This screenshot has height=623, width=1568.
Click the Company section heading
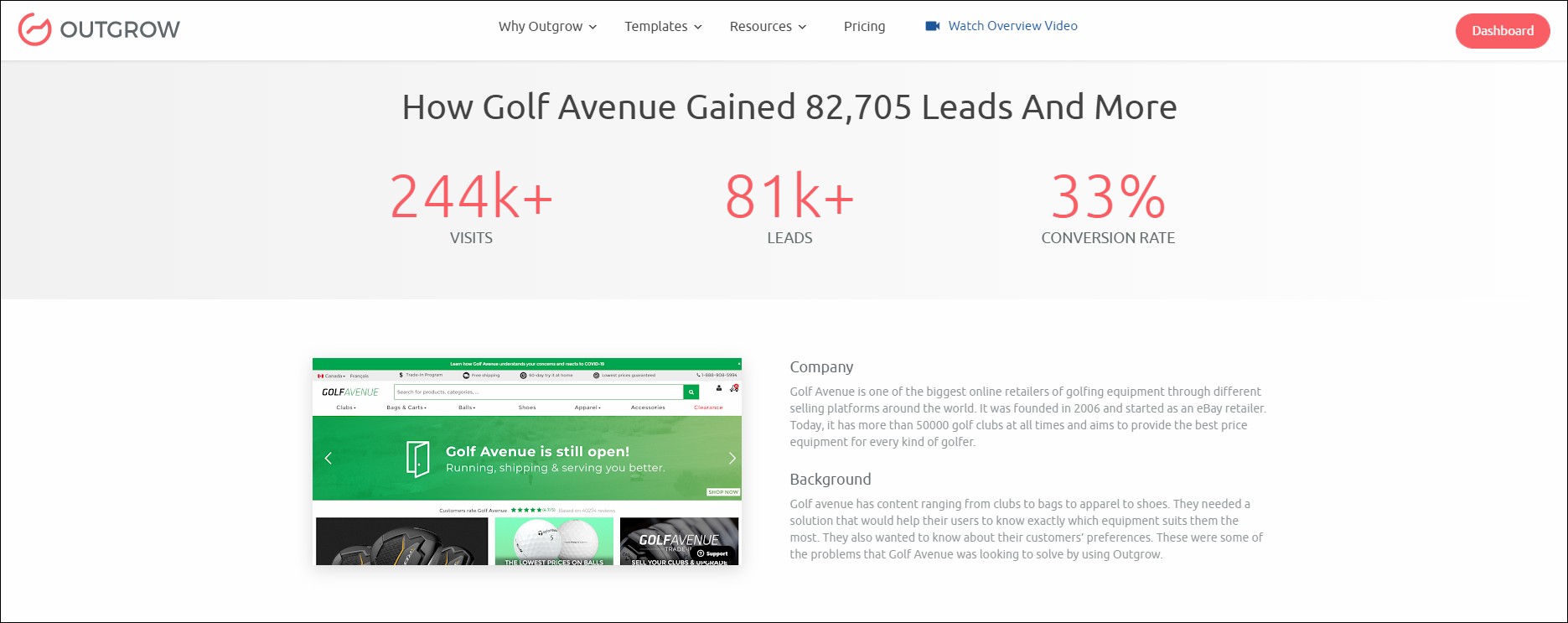tap(821, 367)
